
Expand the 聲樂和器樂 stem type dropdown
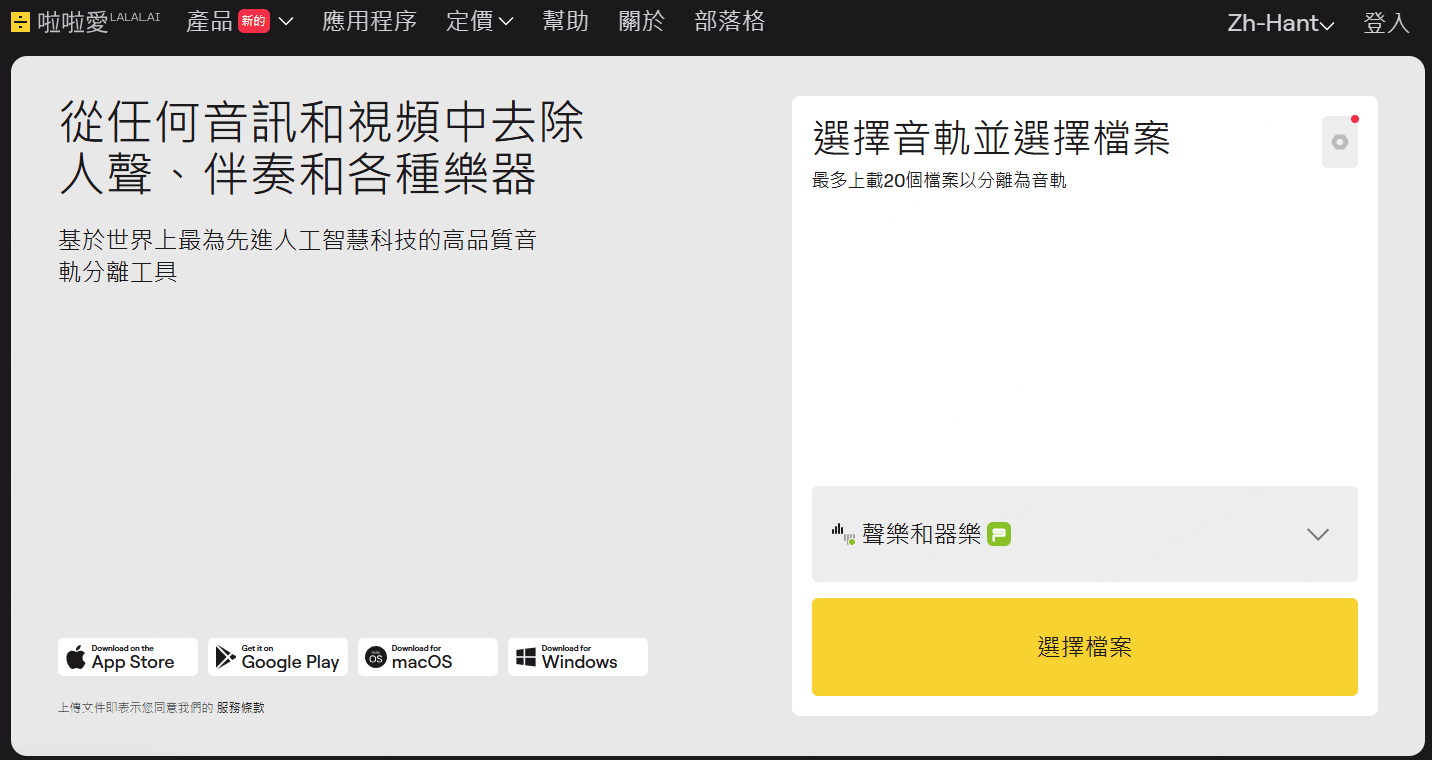[x=1317, y=534]
